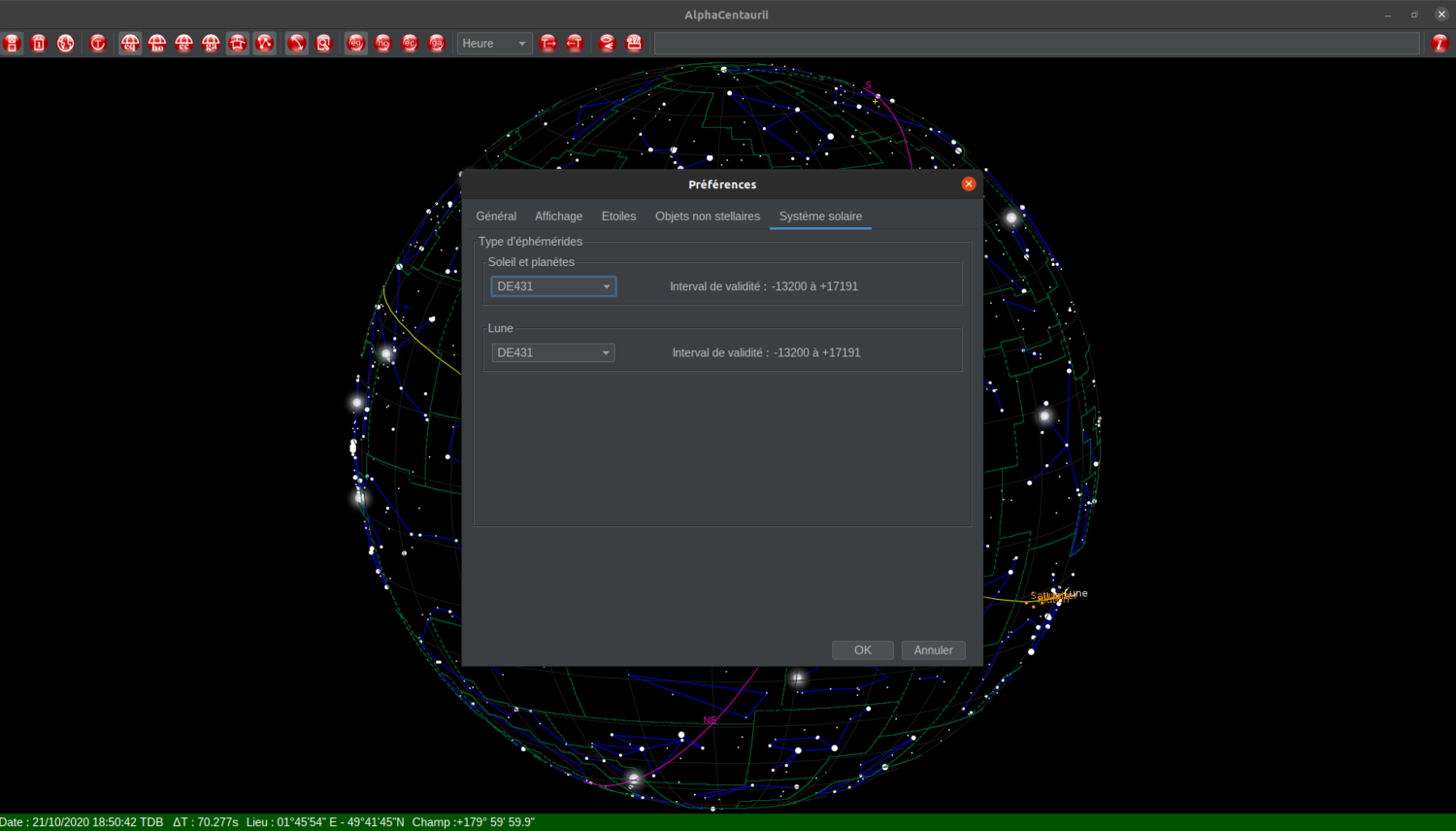1456x831 pixels.
Task: Open the Heure time step selector
Action: 494,43
